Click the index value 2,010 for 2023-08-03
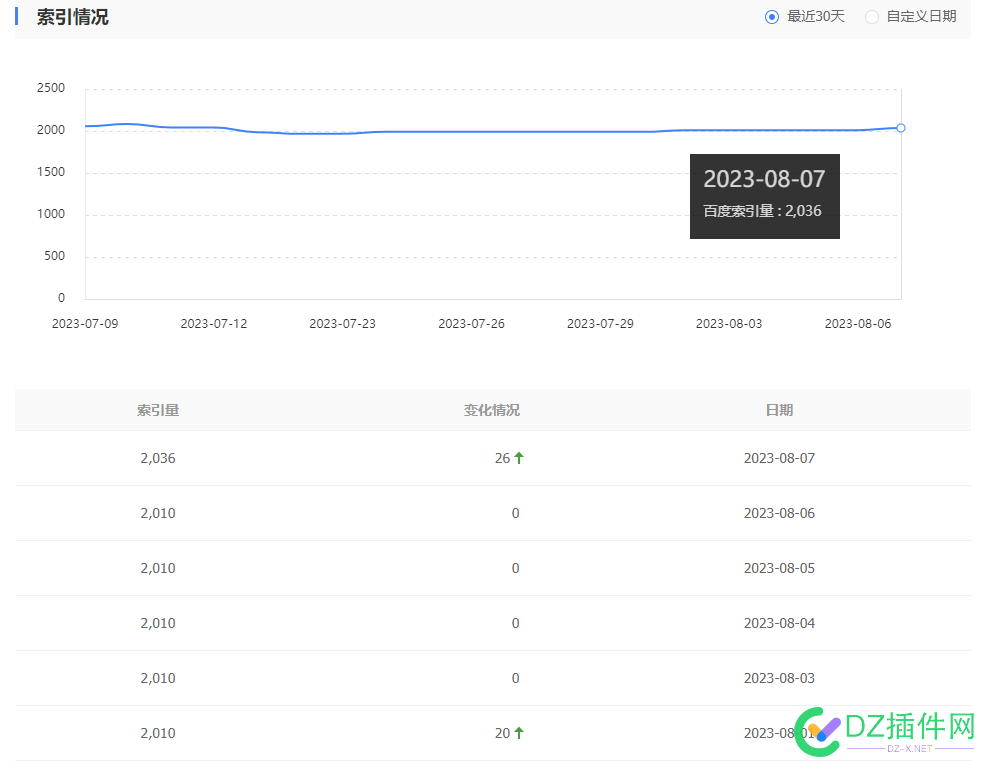994x772 pixels. pos(158,677)
